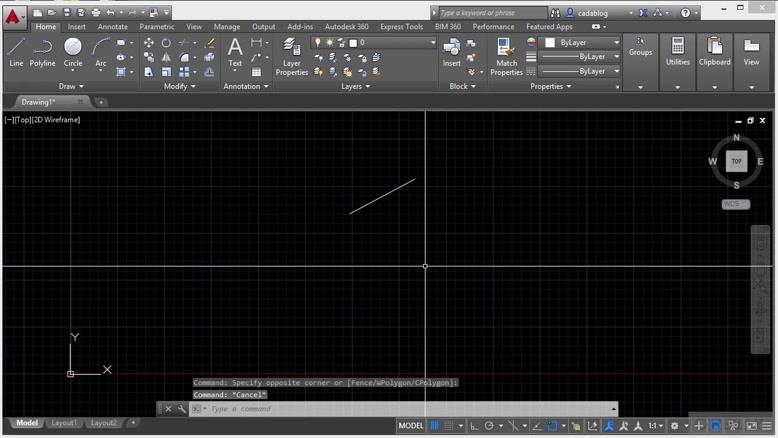Toggle 2D object snap in status bar
The image size is (778, 438).
click(552, 426)
